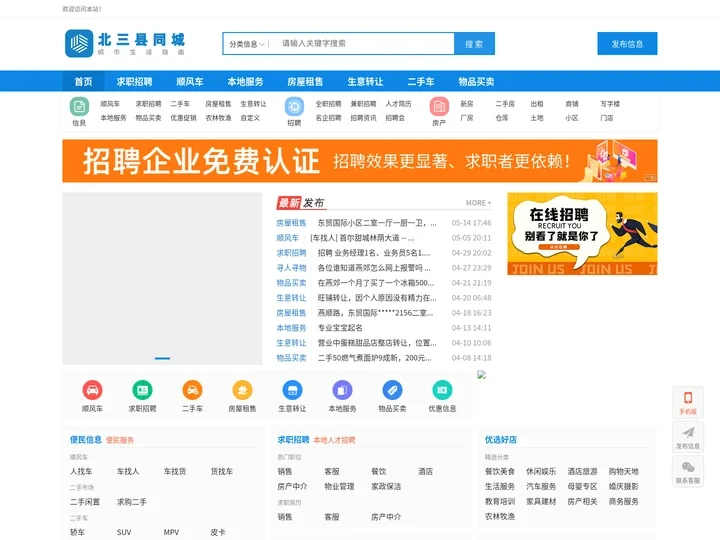The height and width of the screenshot is (540, 720).
Task: Open 顺风车 in the navigation bar
Action: [190, 82]
